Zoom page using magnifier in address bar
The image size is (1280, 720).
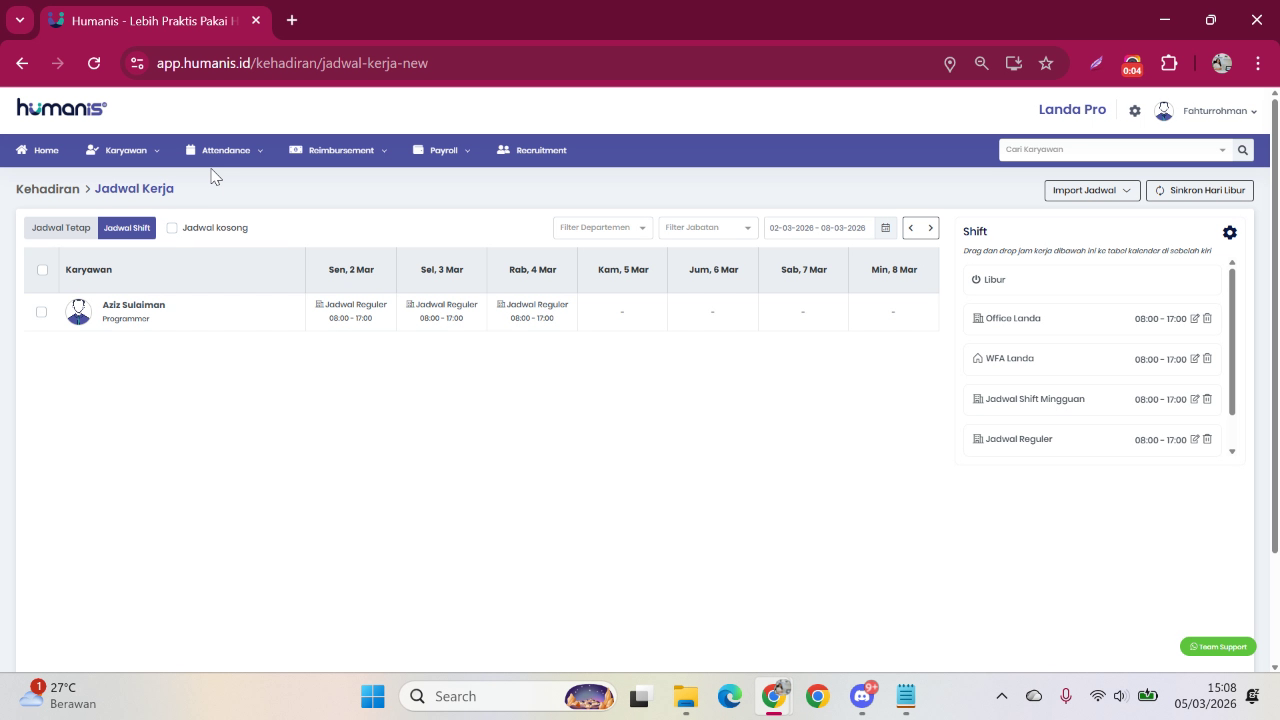982,63
